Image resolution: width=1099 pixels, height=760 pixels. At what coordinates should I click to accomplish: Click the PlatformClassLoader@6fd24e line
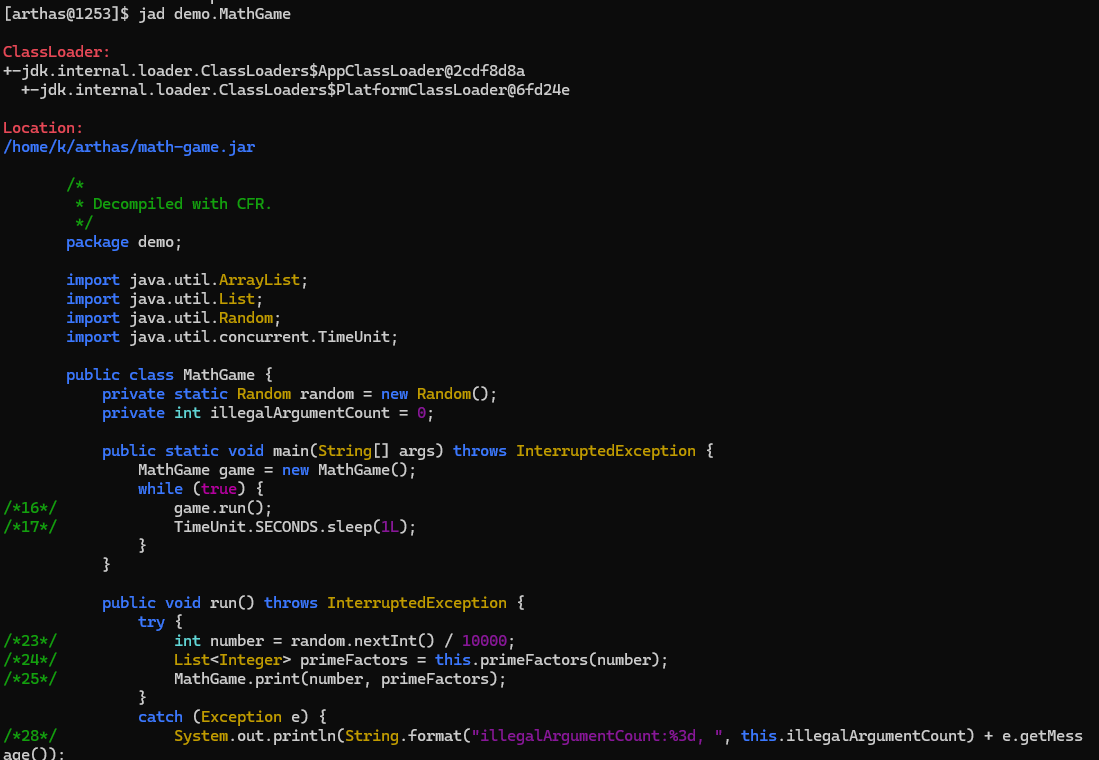point(295,90)
